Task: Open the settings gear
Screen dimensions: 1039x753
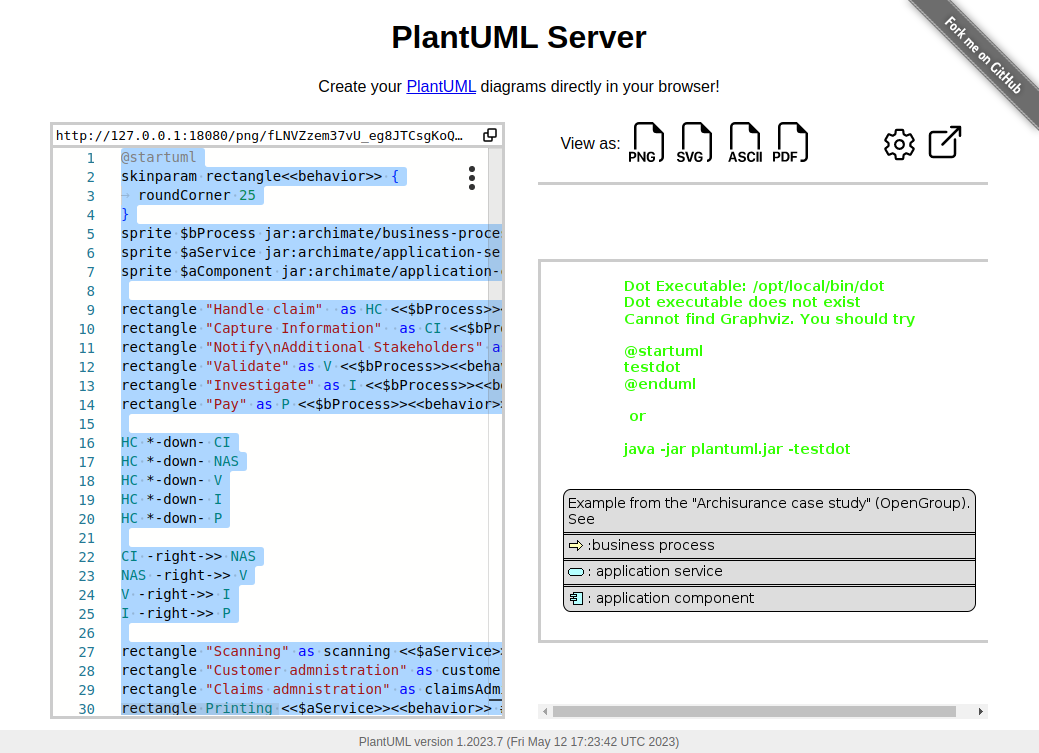Action: 898,144
